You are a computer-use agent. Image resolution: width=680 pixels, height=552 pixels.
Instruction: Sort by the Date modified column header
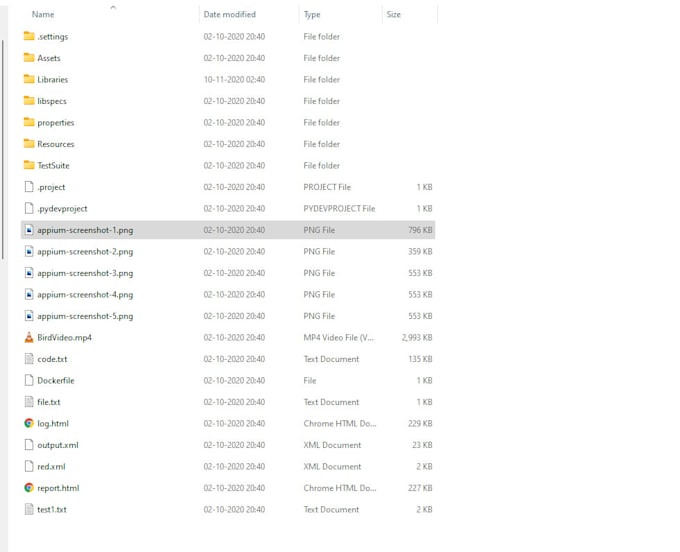point(229,14)
